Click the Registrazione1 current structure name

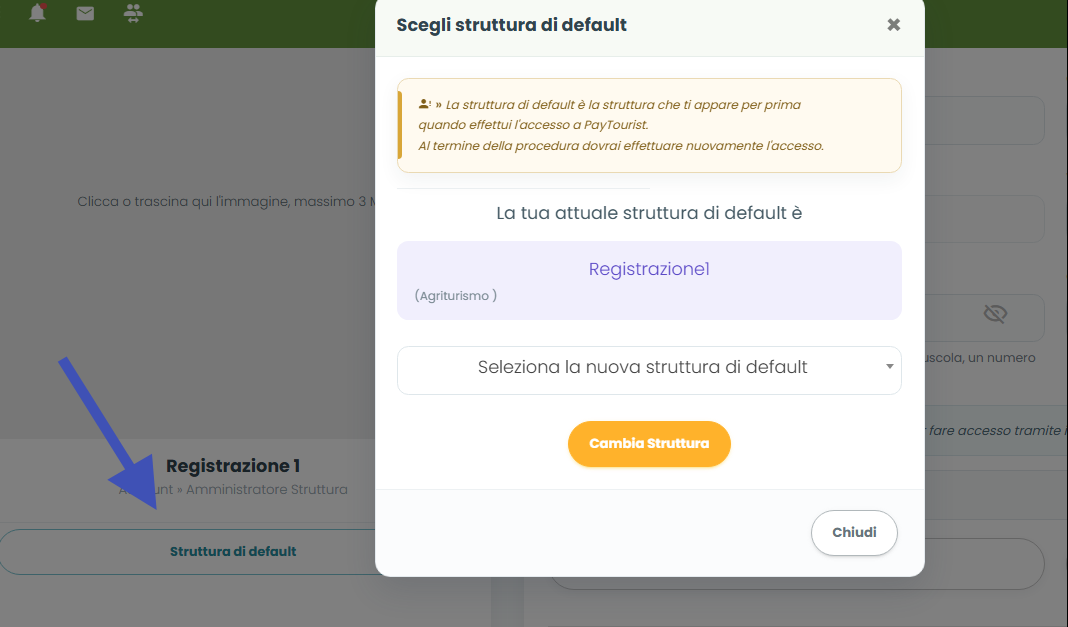pyautogui.click(x=649, y=269)
